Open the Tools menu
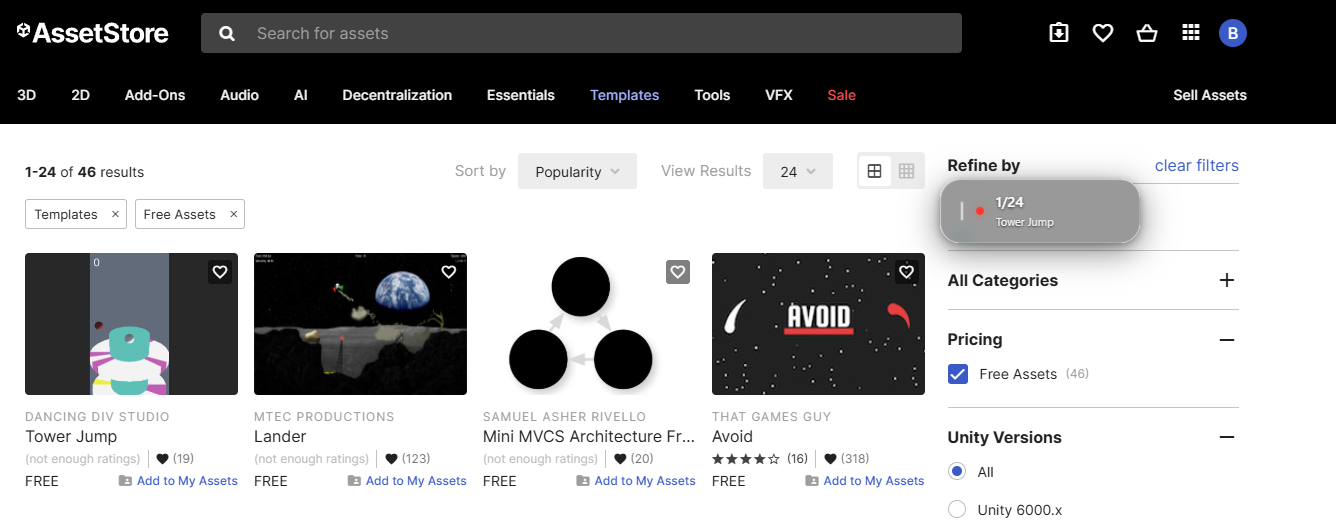The image size is (1336, 521). coord(712,95)
